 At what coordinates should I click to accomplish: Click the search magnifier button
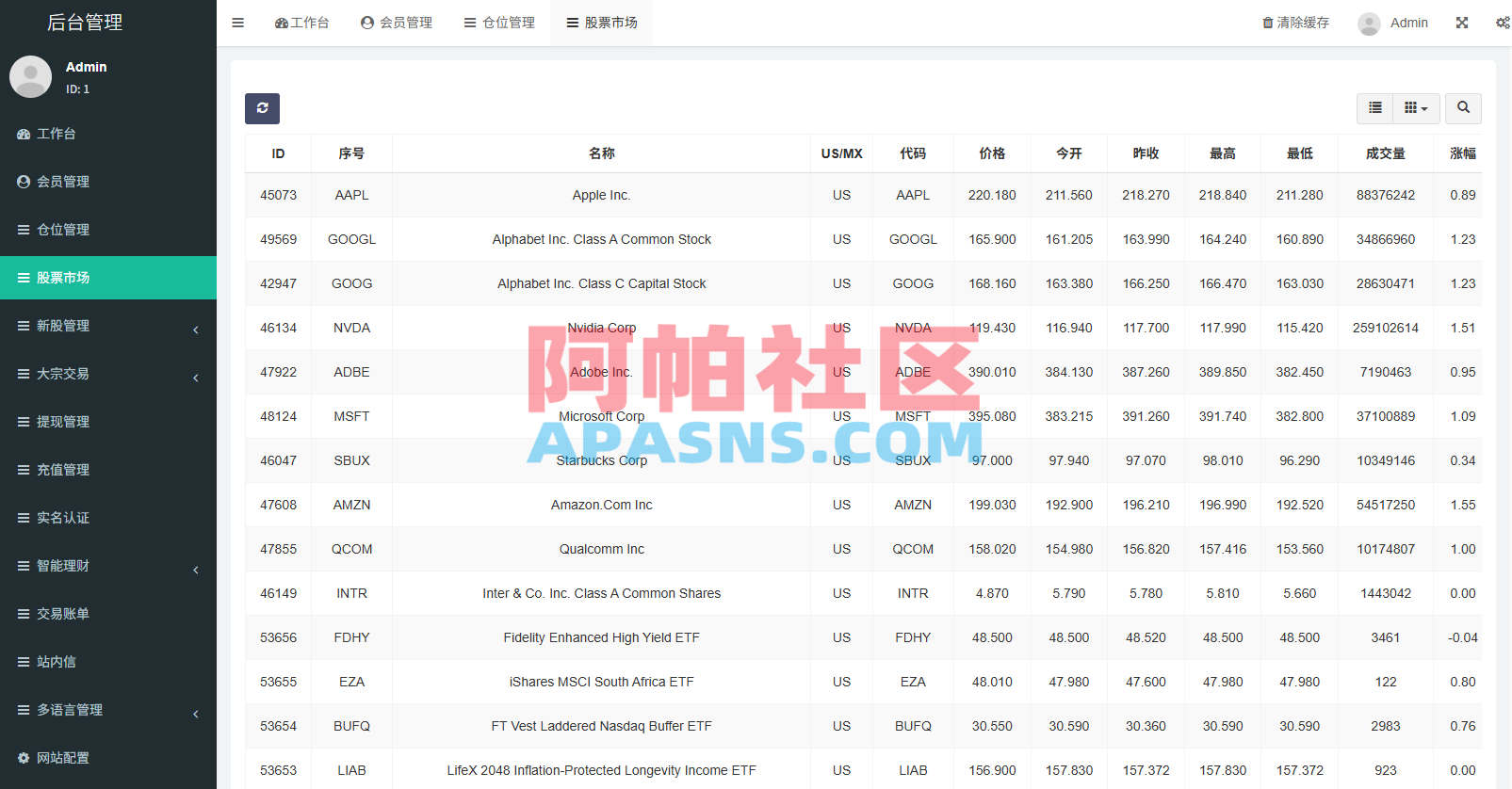click(1463, 108)
